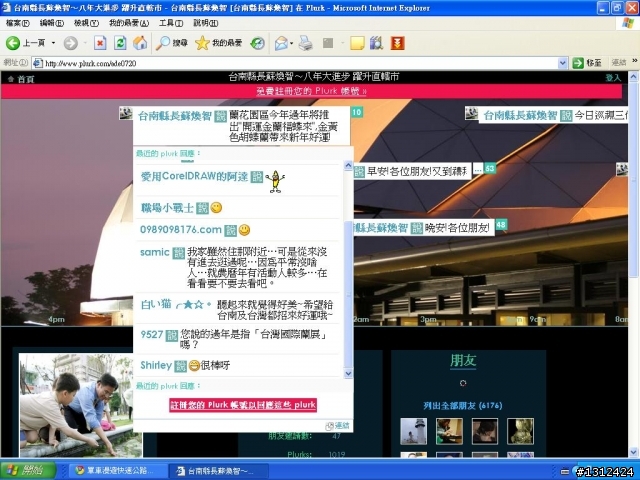Click the profile photo of people by the pond
The width and height of the screenshot is (640, 480).
coord(81,405)
